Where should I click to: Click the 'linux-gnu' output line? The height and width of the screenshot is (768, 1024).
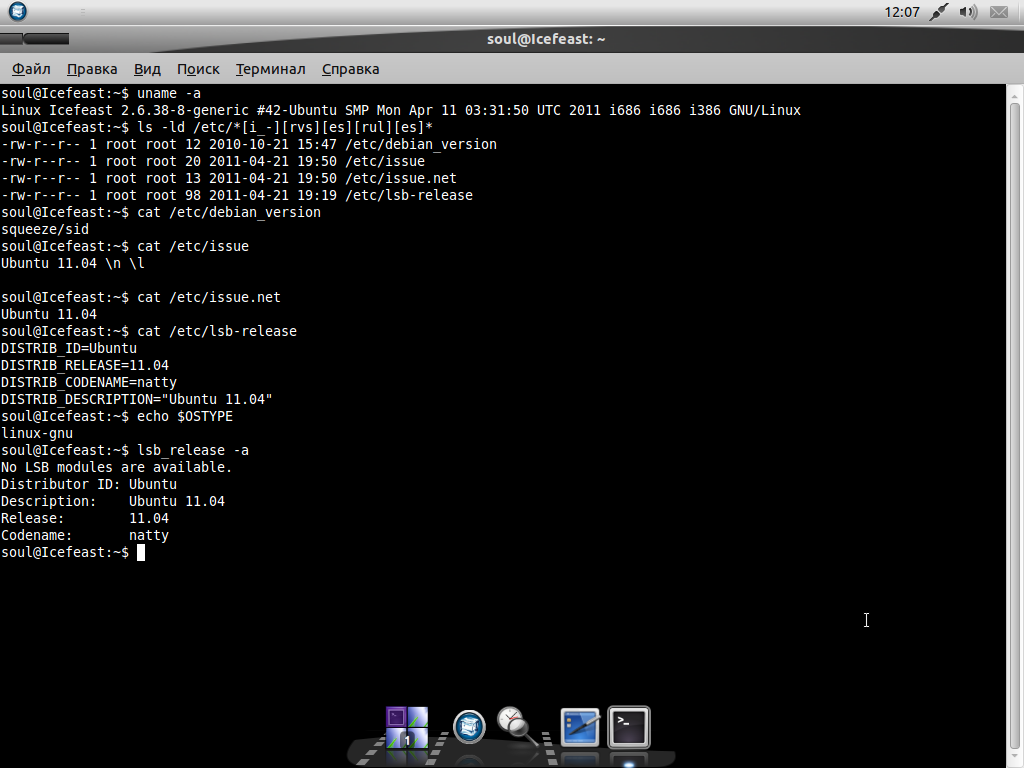coord(37,433)
